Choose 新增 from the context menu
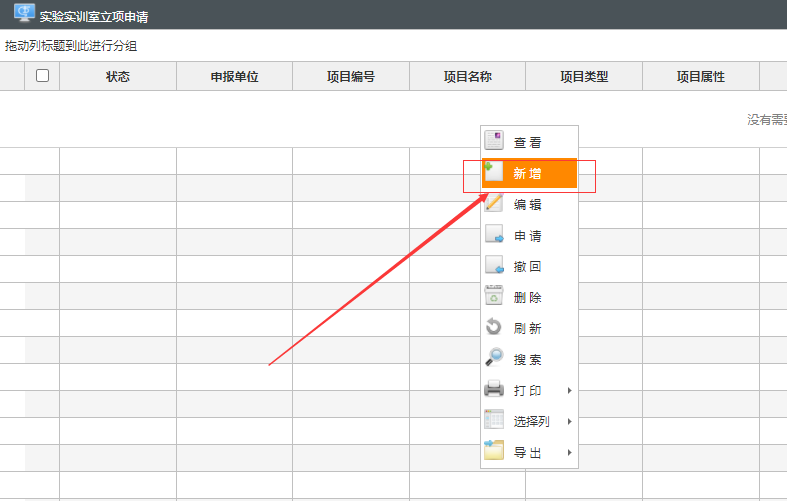 (x=528, y=174)
